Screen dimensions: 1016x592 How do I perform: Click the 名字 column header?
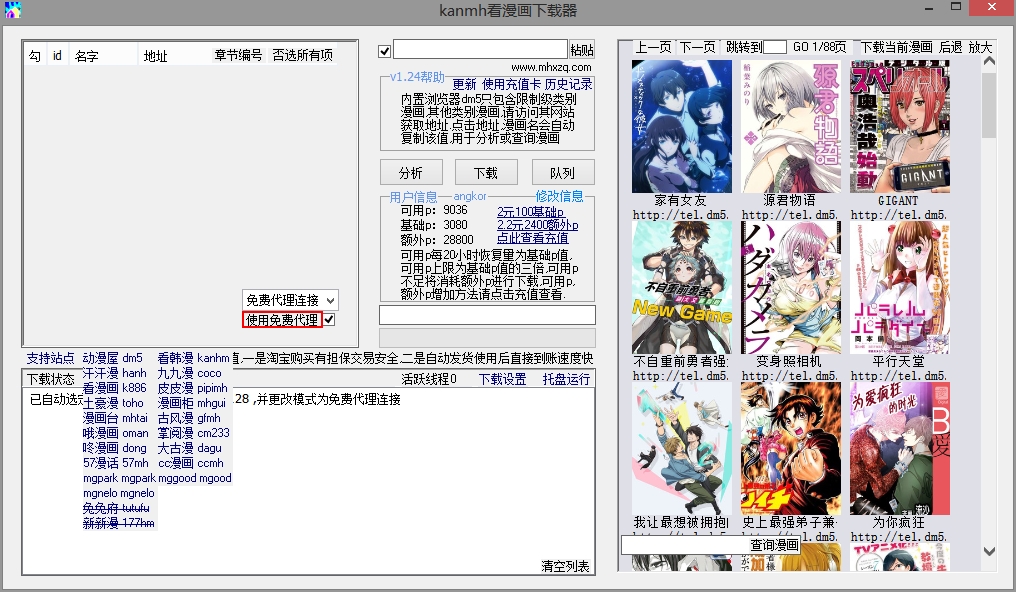point(86,56)
